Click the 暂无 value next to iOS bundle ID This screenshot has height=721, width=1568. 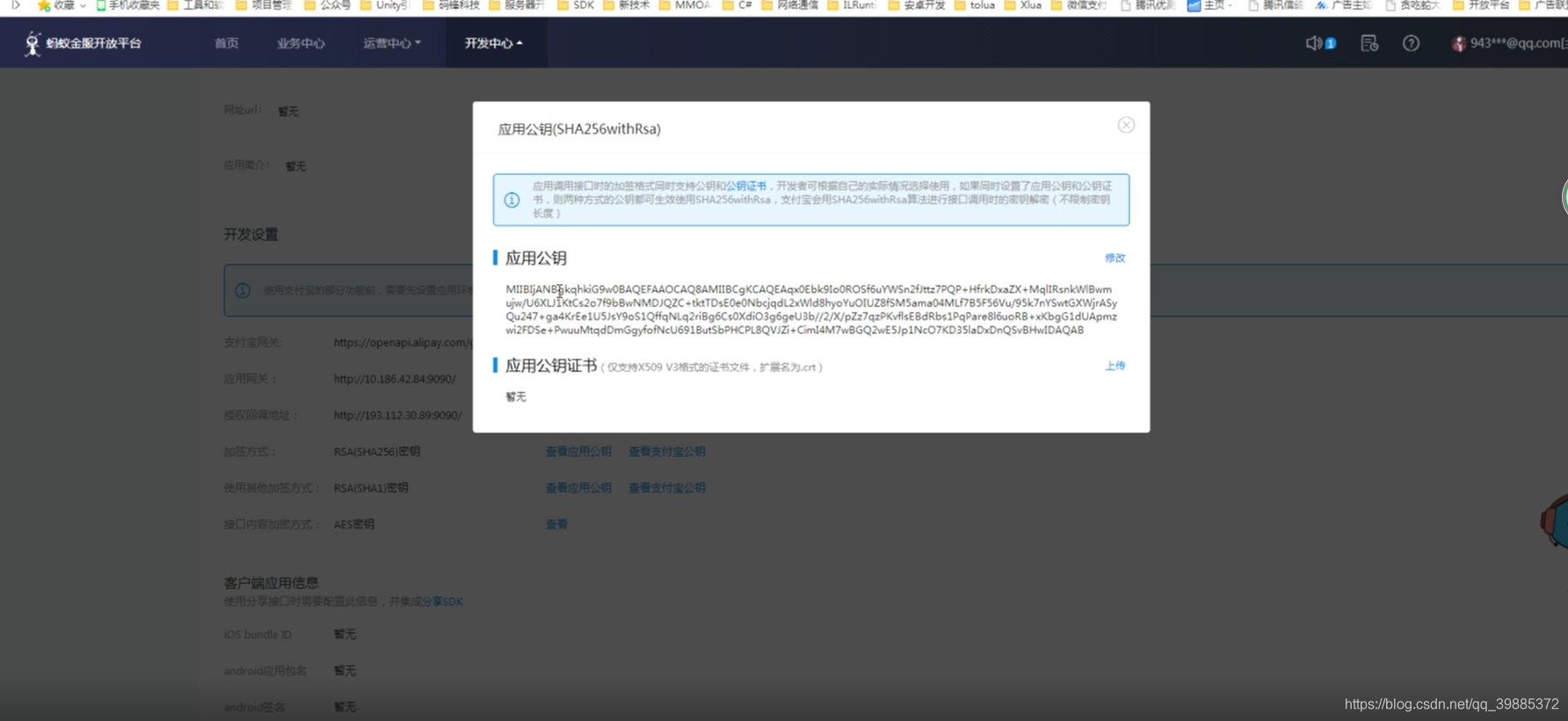pos(345,634)
